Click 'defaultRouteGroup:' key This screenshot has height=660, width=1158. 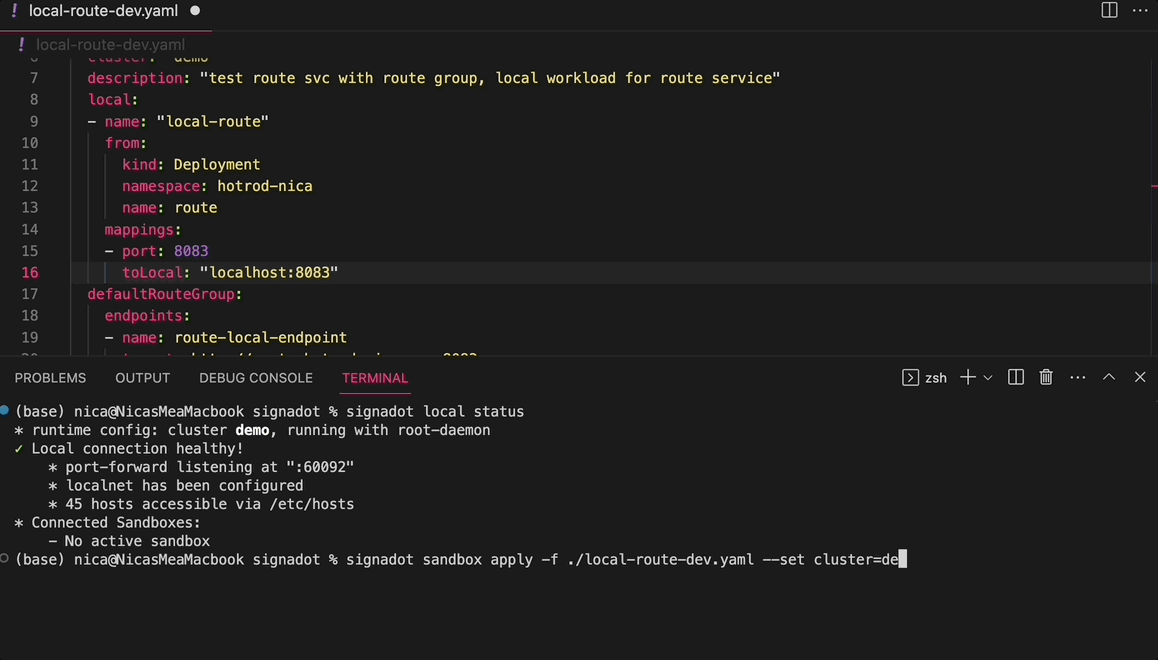click(165, 294)
